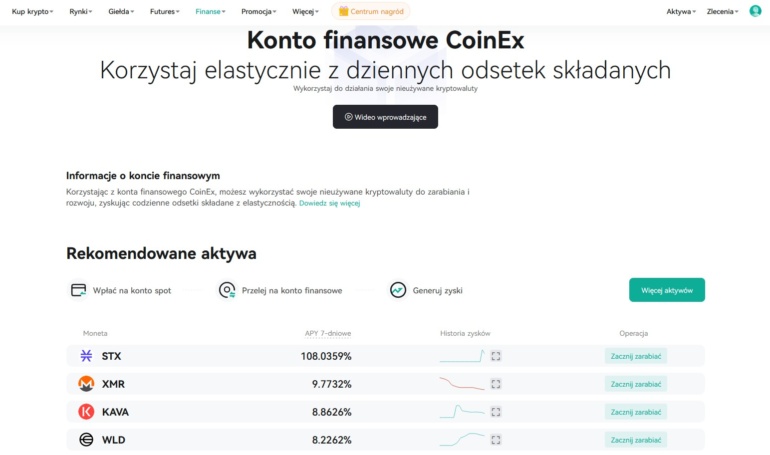Expand the WLD profit history chart
Screen dimensions: 770x455
pos(495,440)
